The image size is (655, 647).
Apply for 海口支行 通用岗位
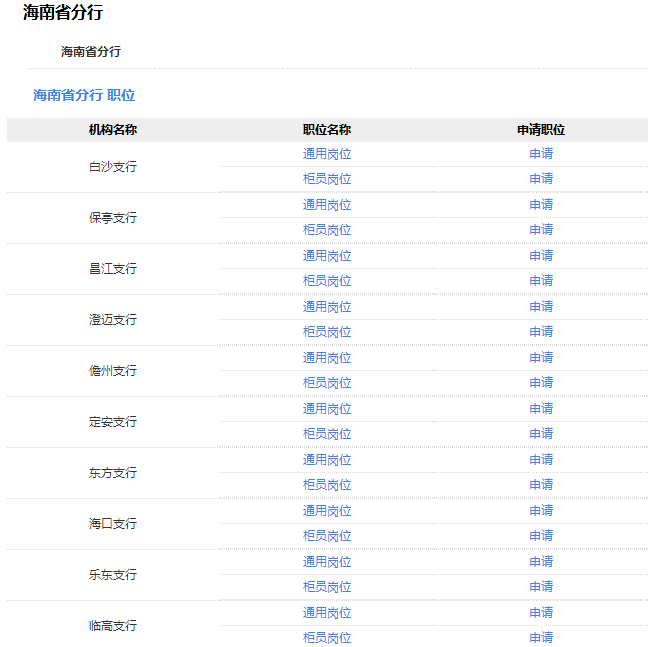click(541, 510)
